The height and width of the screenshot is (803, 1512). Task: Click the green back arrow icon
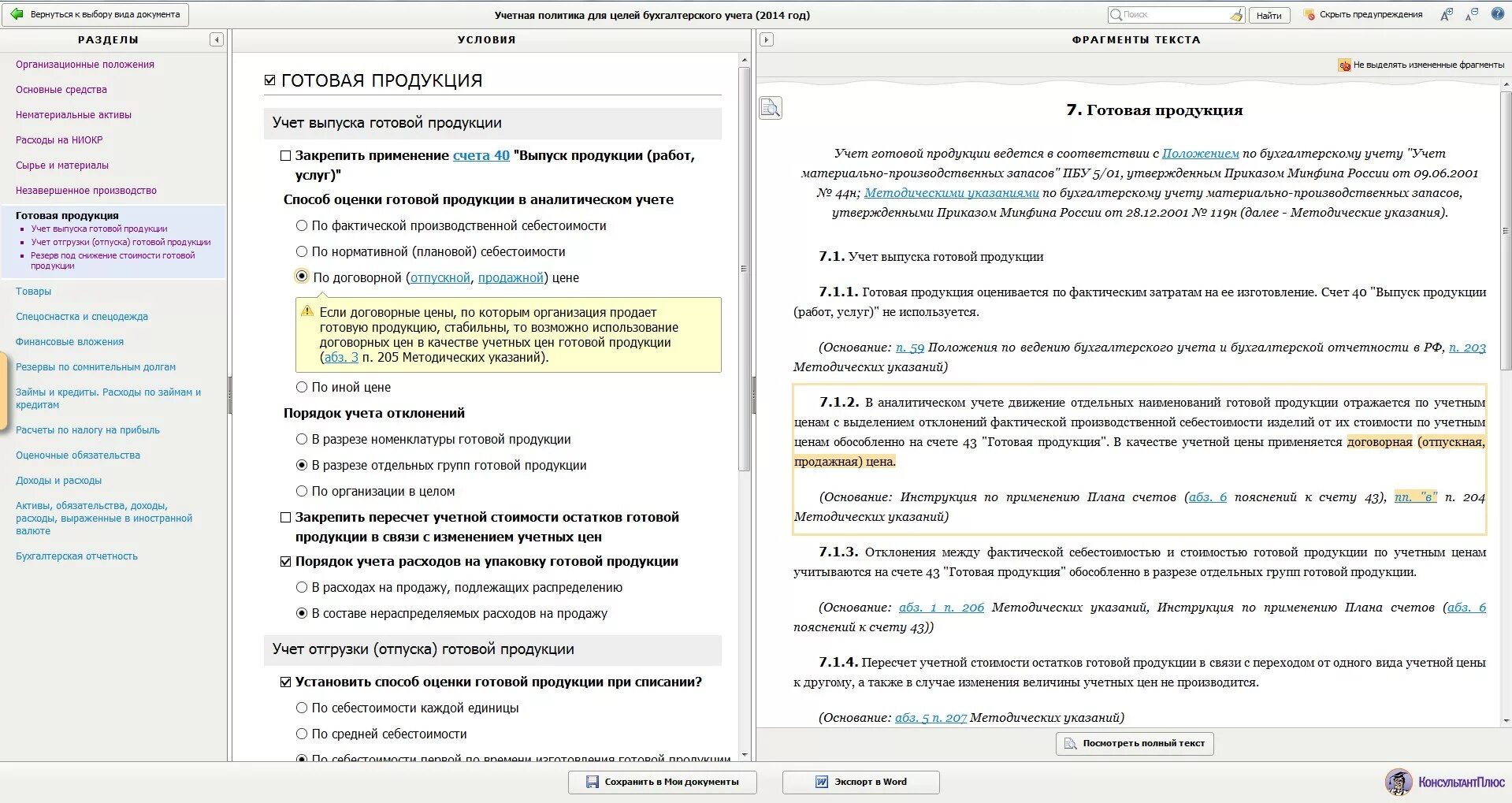[16, 14]
